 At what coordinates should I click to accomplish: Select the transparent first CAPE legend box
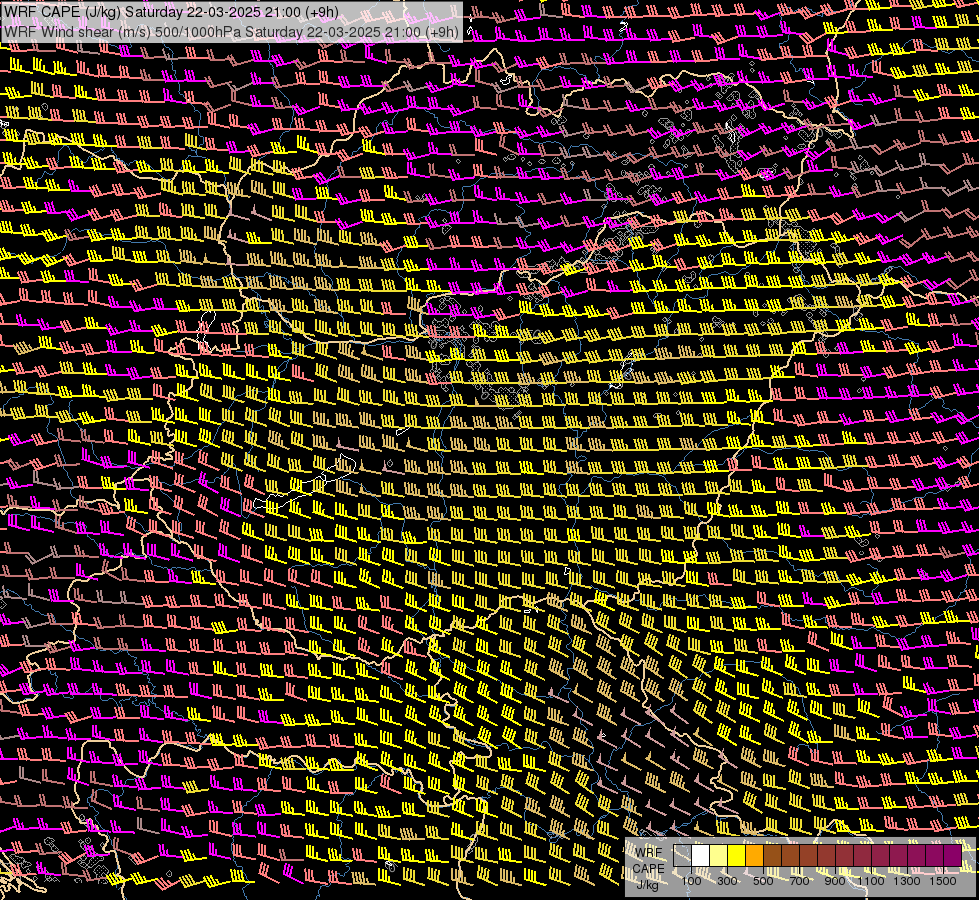(x=682, y=856)
